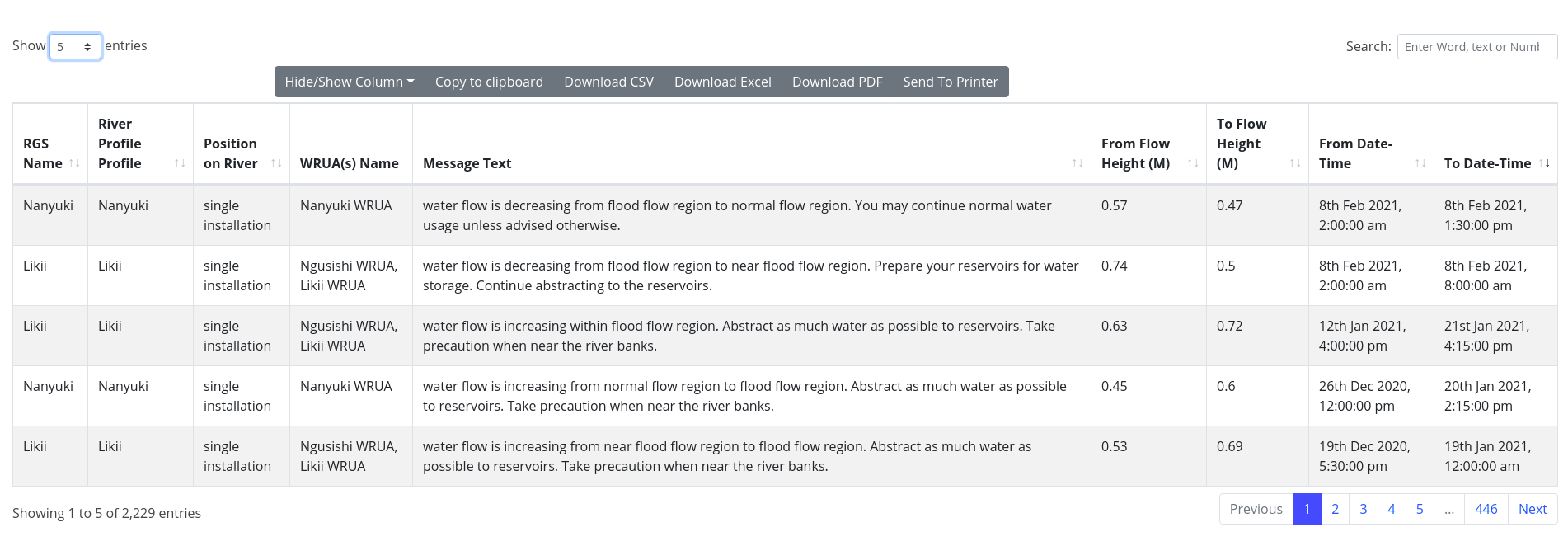This screenshot has width=1568, height=546.
Task: Sort by River Profile column arrows
Action: pyautogui.click(x=180, y=163)
